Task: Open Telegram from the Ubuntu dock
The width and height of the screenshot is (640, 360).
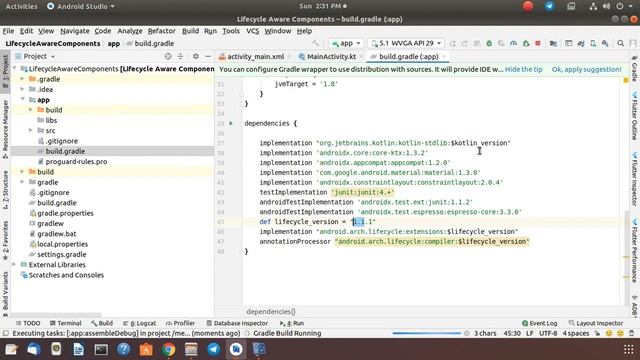Action: [x=213, y=349]
